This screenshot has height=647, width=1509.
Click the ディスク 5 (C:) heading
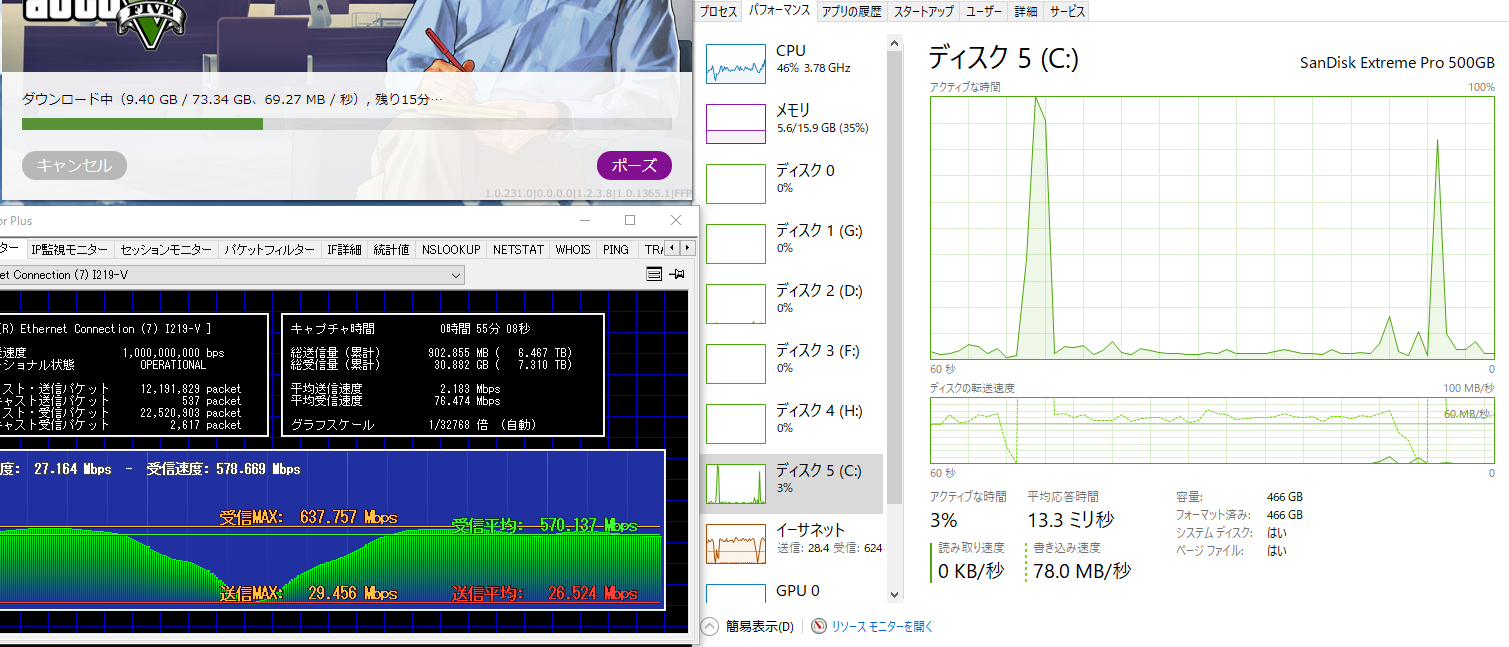pos(1003,58)
